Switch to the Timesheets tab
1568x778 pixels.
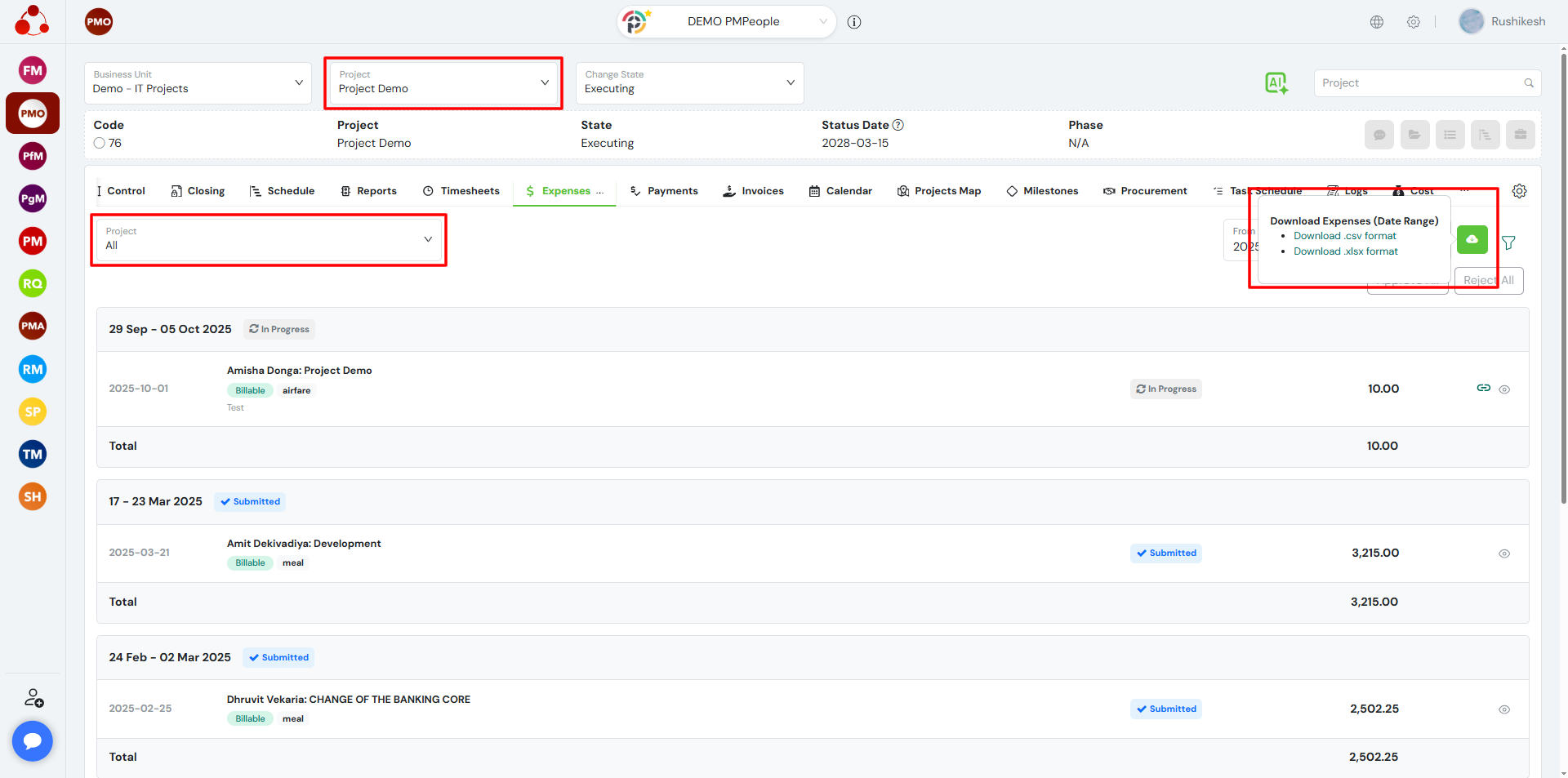tap(461, 191)
